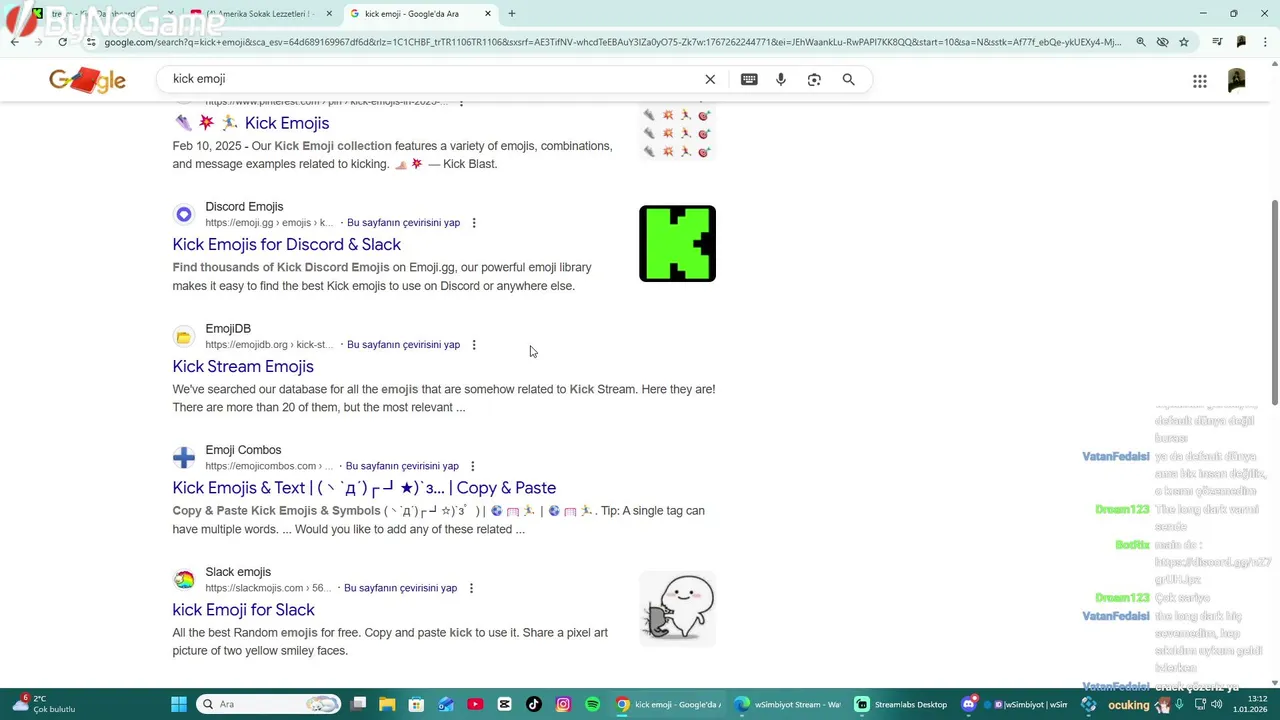
Task: Open File Explorer from taskbar
Action: click(387, 704)
